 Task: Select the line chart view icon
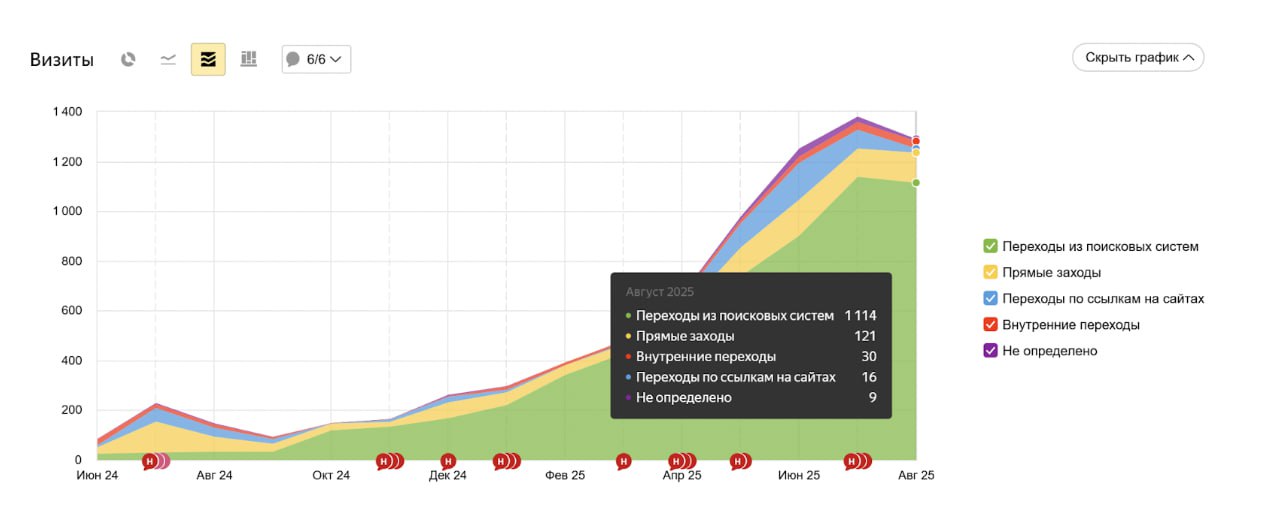(x=168, y=59)
